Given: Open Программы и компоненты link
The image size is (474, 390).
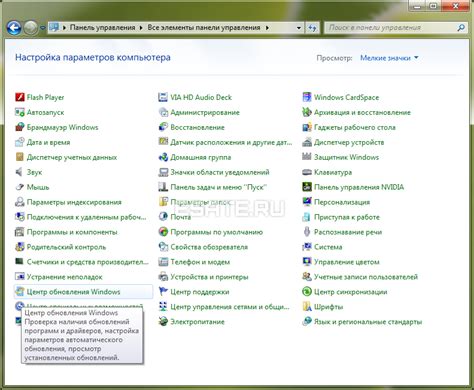Looking at the screenshot, I should pyautogui.click(x=72, y=232).
